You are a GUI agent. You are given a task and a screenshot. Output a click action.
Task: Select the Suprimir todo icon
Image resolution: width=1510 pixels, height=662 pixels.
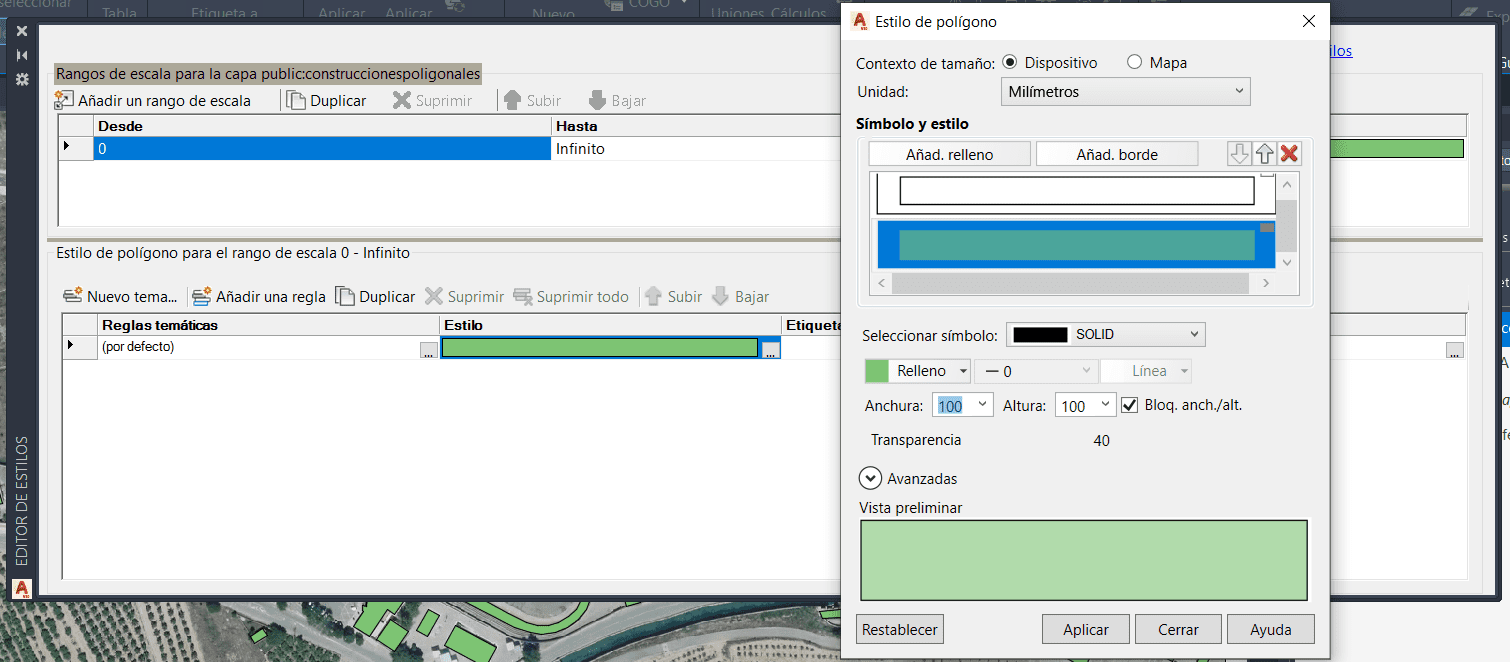524,296
